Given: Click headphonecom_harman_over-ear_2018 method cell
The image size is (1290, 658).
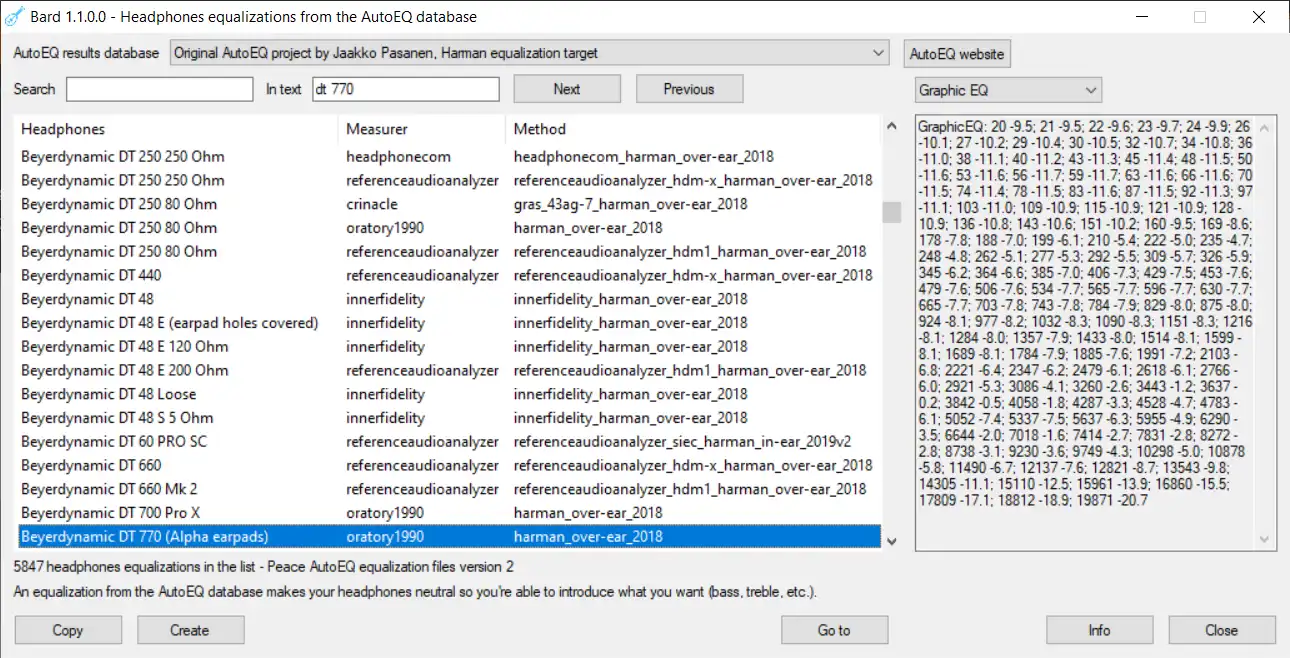Looking at the screenshot, I should click(x=643, y=156).
